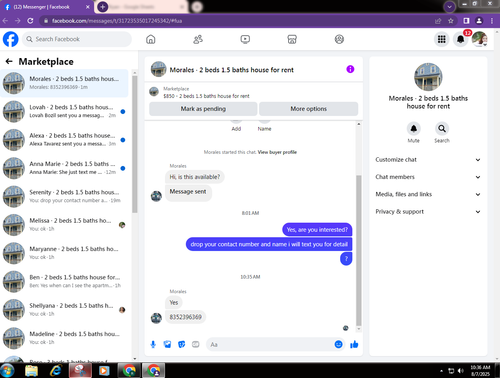Open the Groups icon in top navigation
Viewport: 500px width, 378px height.
point(339,39)
